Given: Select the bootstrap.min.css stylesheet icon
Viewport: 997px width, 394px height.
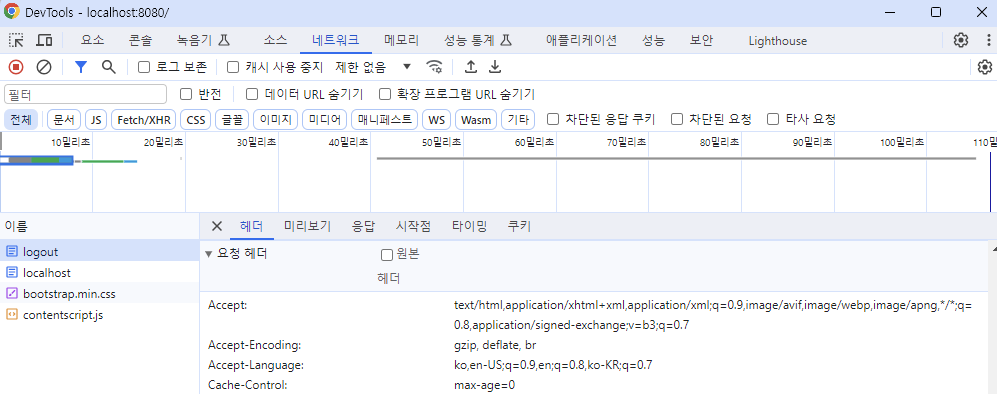Looking at the screenshot, I should click(x=12, y=294).
